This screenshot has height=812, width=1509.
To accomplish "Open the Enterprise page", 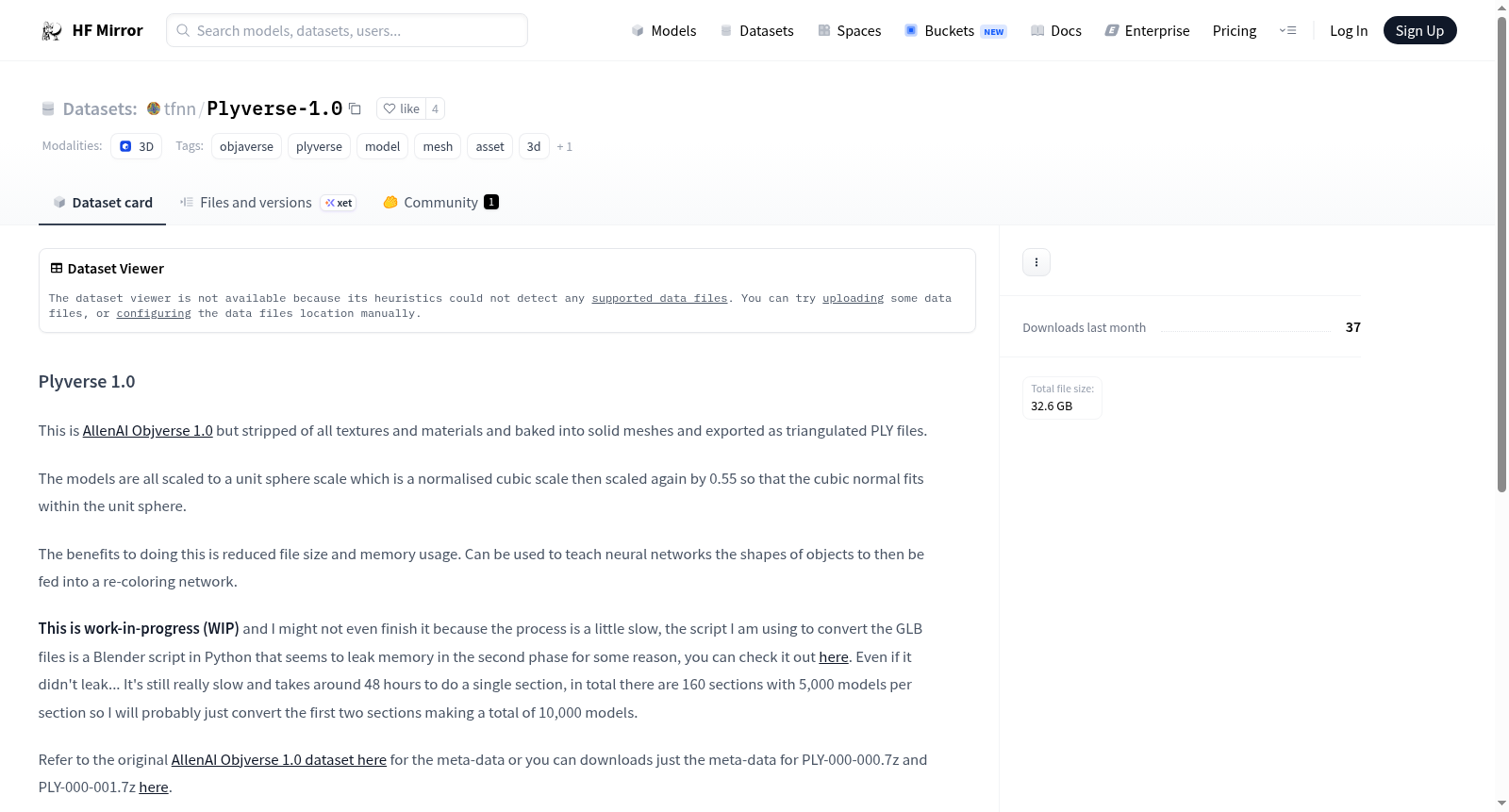I will [x=1147, y=31].
